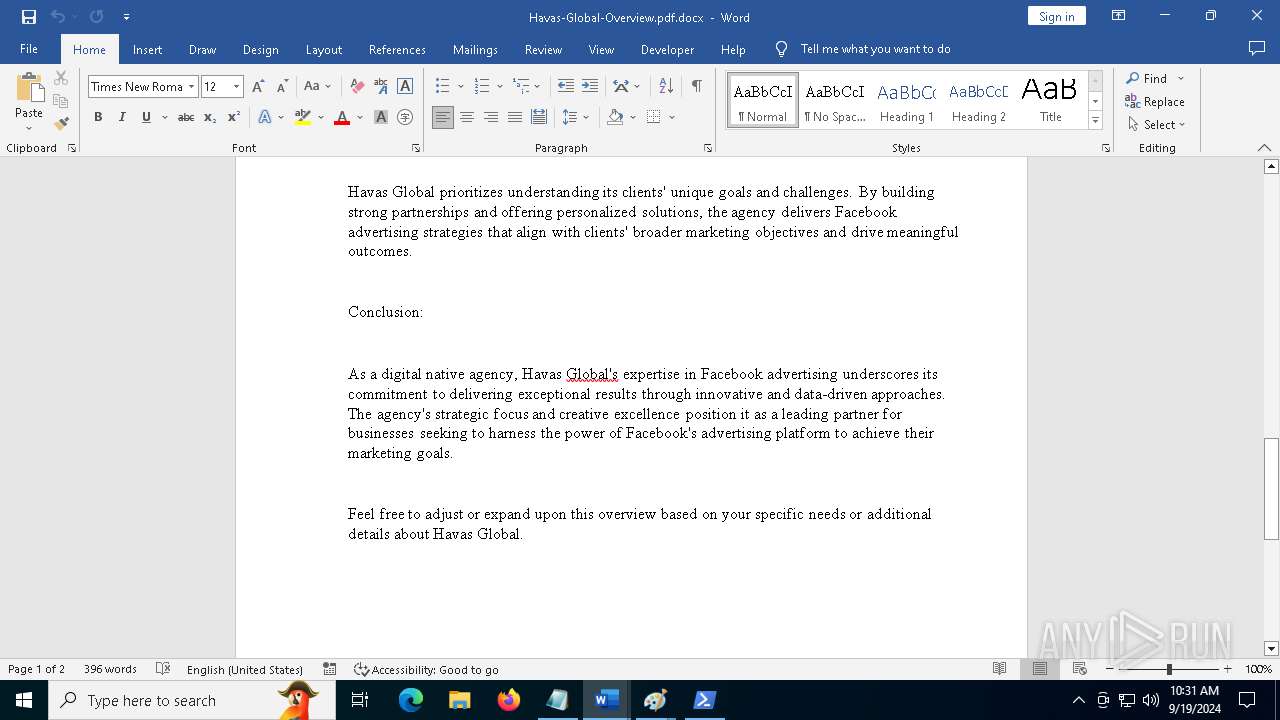Click Replace in the Editing group
Viewport: 1280px width, 720px height.
point(1155,101)
